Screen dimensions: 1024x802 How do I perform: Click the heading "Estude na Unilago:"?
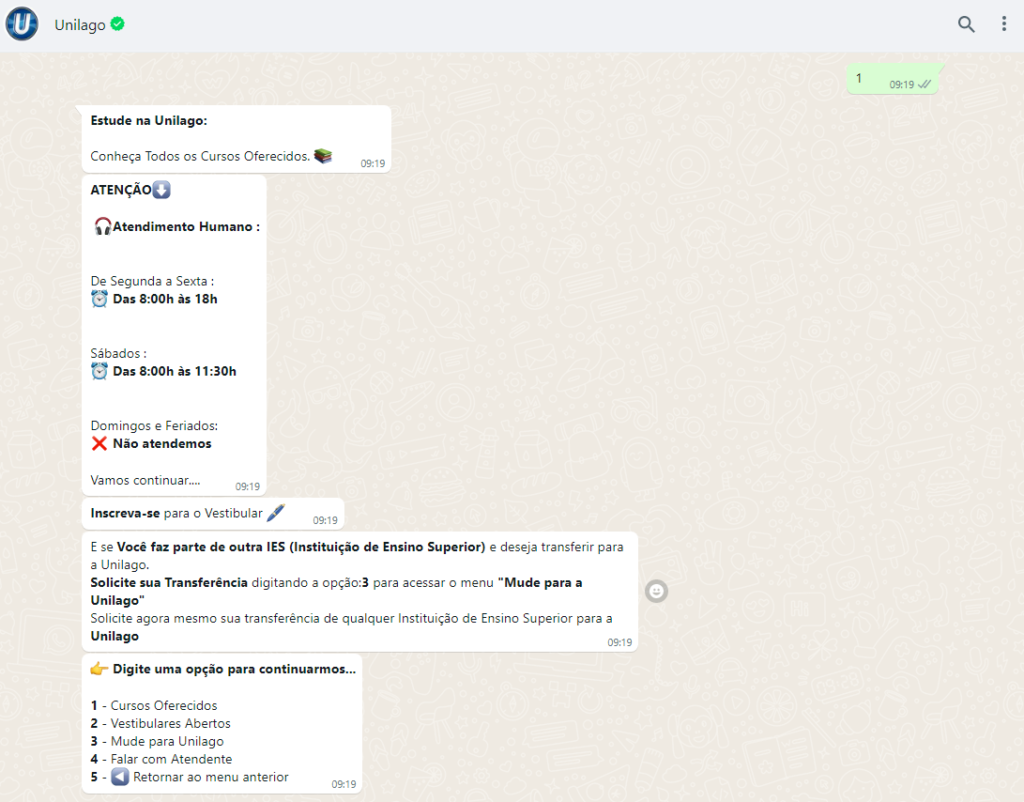coord(149,121)
